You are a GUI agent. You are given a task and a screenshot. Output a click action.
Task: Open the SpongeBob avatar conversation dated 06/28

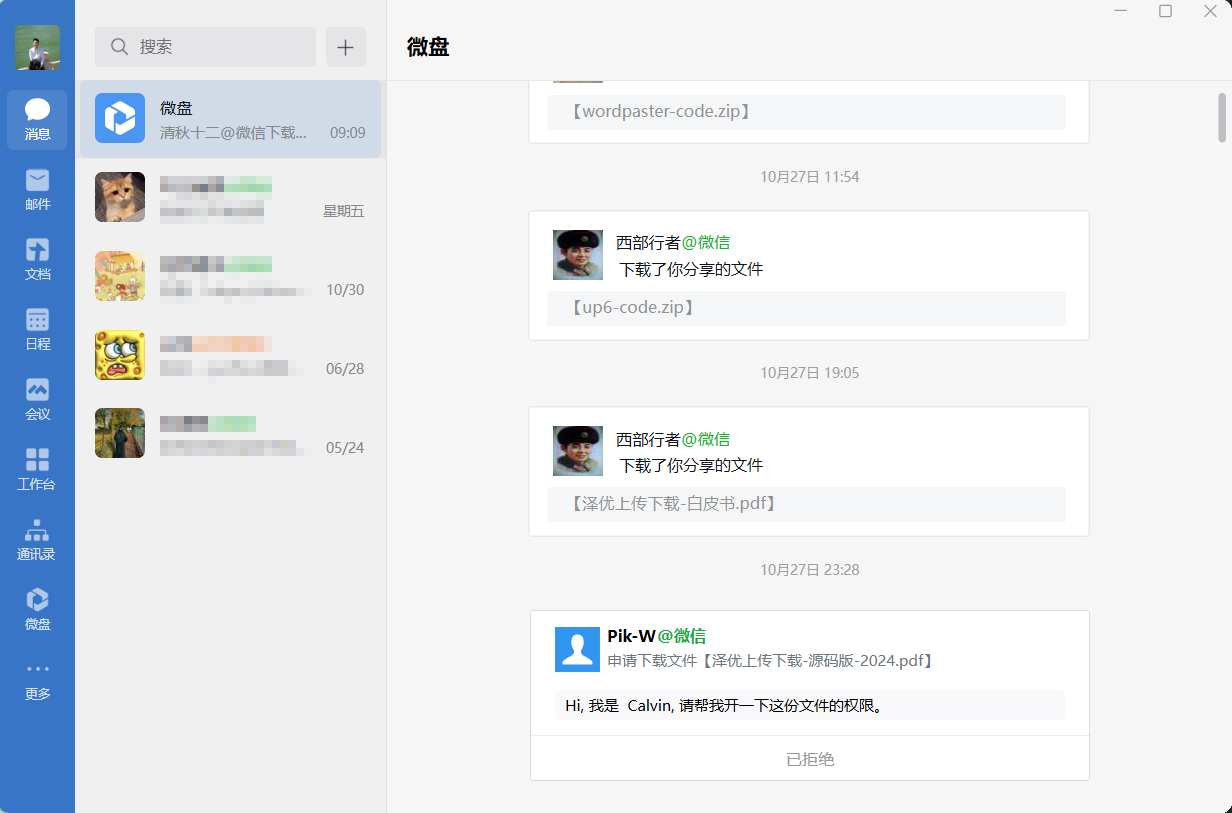click(230, 356)
